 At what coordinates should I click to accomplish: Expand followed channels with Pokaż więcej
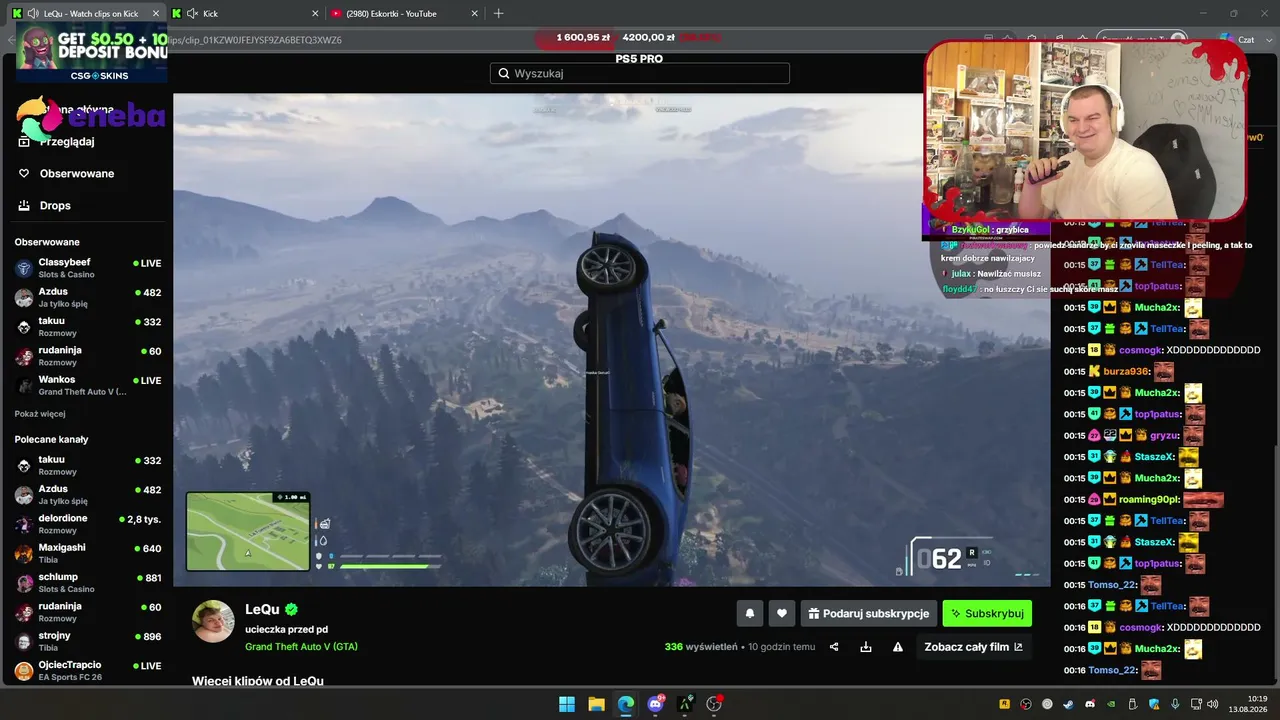point(40,414)
